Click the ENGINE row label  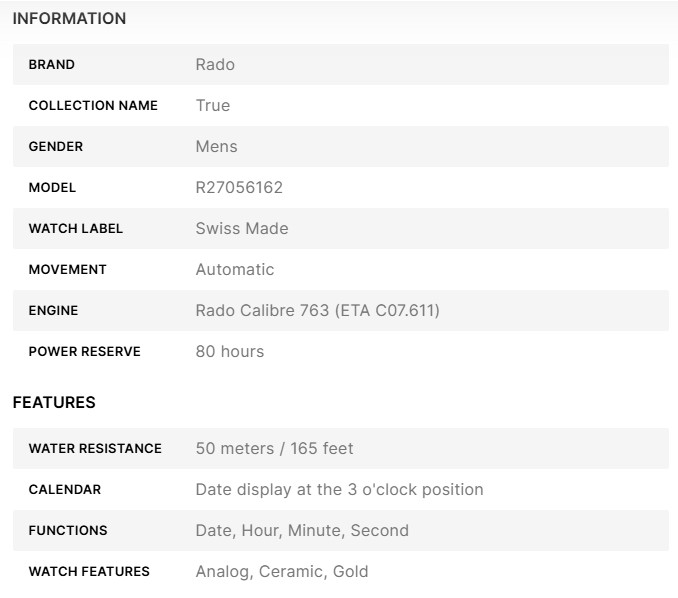point(53,310)
